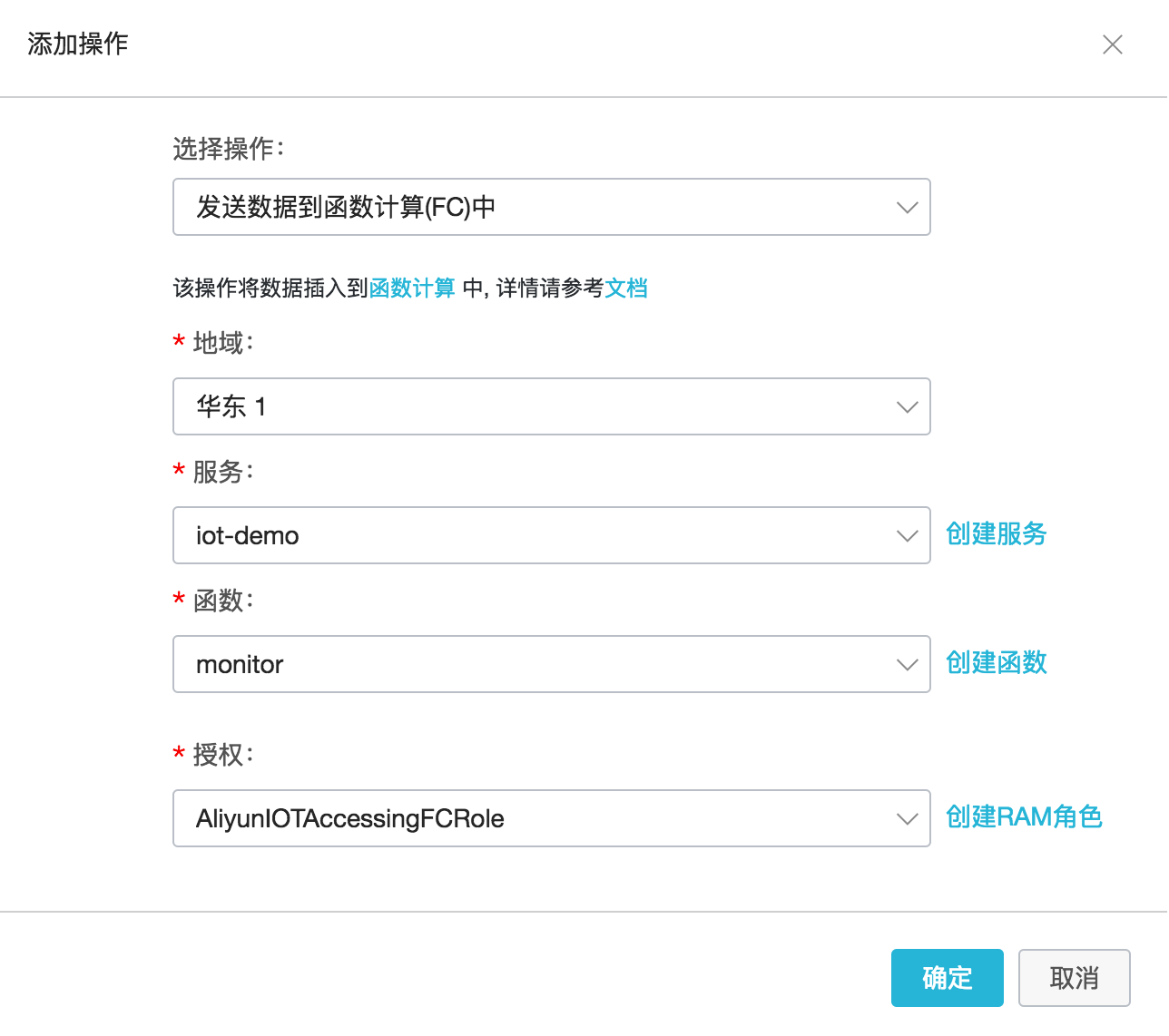1169x1036 pixels.
Task: Close the 添加操作 dialog with the X
Action: (x=1113, y=44)
